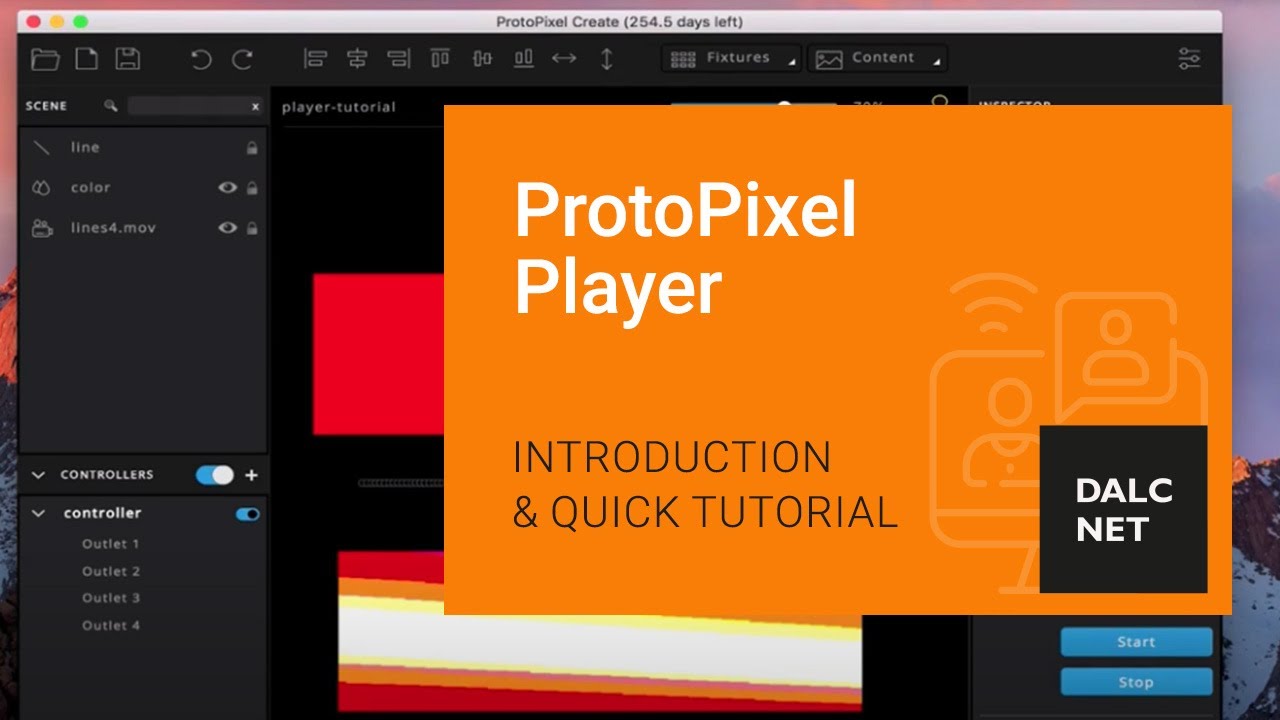Select the controller entry name

pyautogui.click(x=102, y=513)
